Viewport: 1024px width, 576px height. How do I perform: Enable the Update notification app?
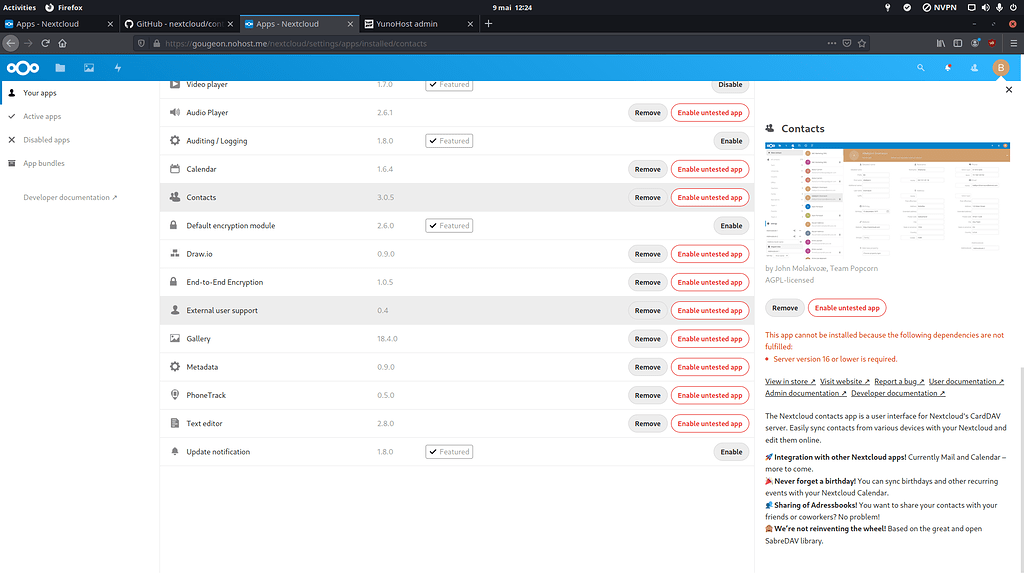[731, 452]
